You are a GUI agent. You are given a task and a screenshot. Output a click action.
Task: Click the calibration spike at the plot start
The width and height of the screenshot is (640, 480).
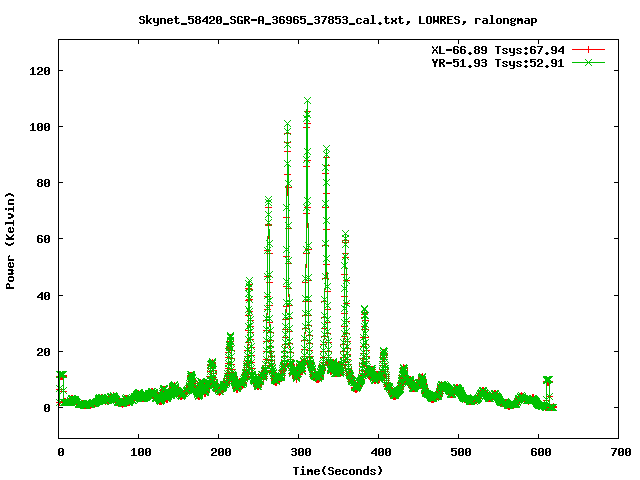tap(61, 388)
